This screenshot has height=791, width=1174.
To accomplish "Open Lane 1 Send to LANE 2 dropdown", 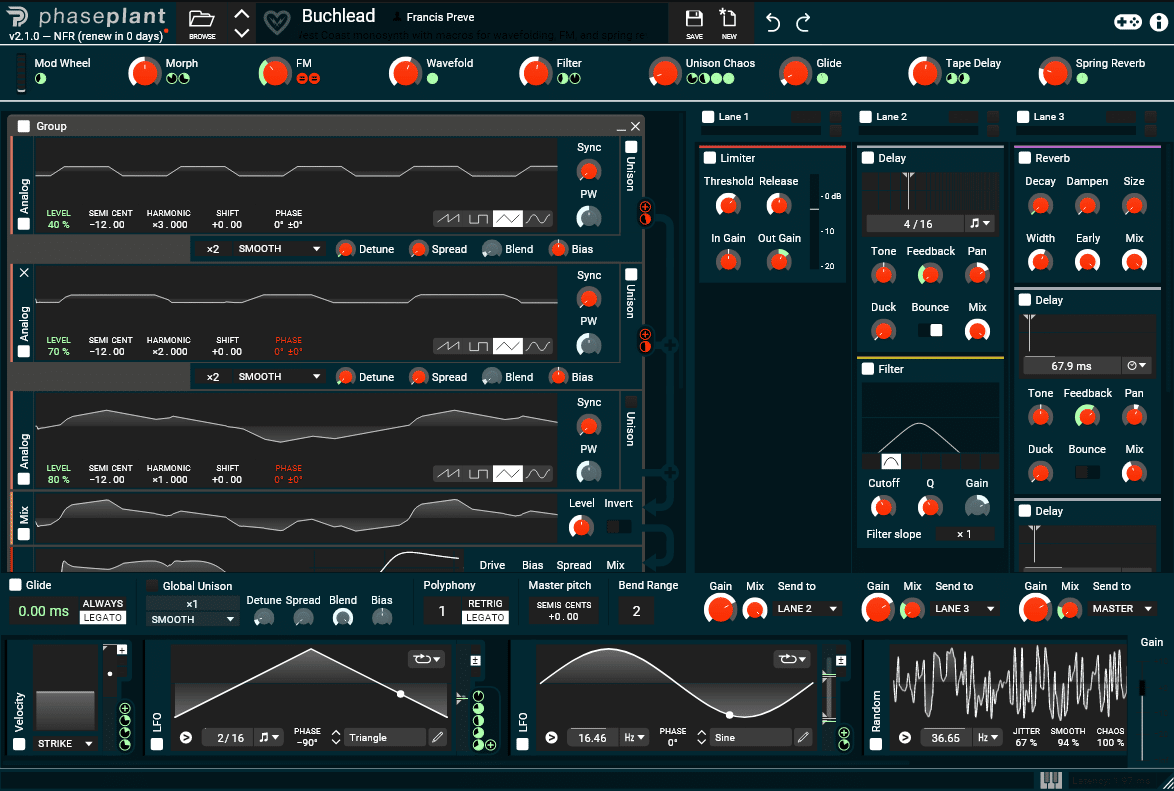I will click(807, 609).
